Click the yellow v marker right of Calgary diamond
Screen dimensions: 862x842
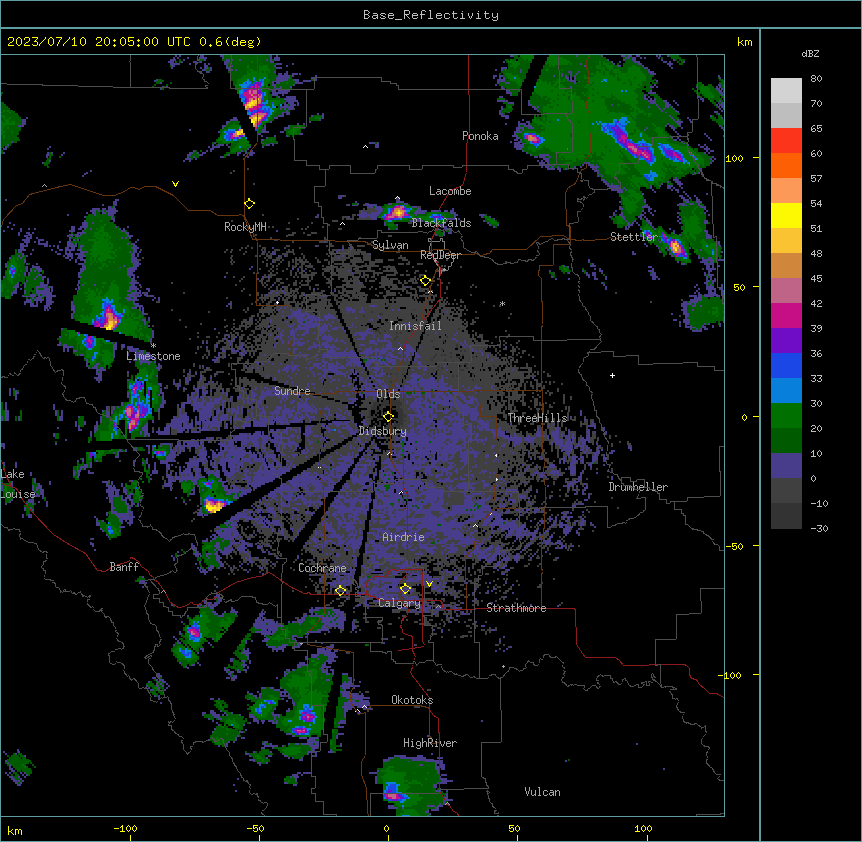[429, 584]
